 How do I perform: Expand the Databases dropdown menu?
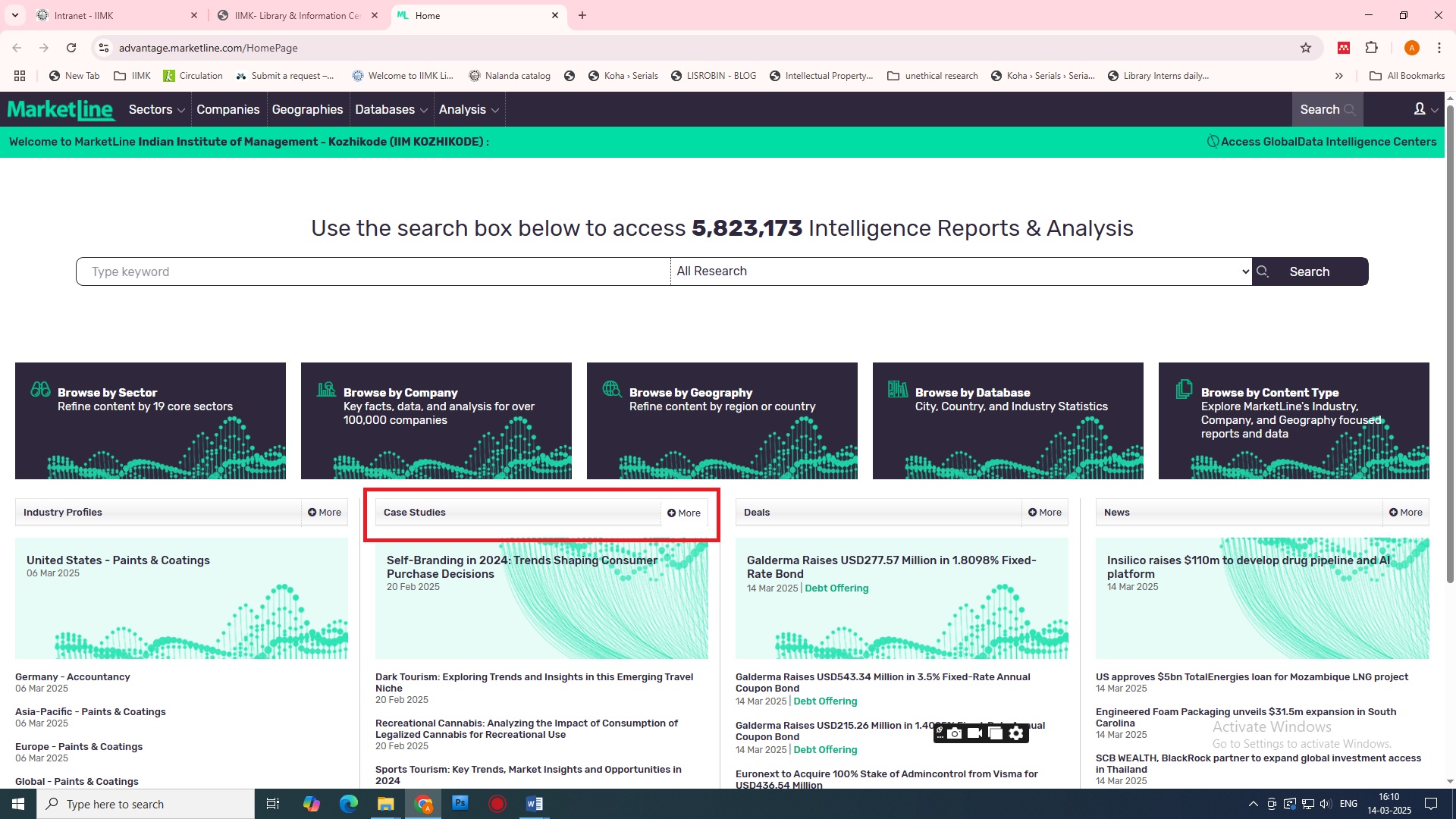point(391,110)
